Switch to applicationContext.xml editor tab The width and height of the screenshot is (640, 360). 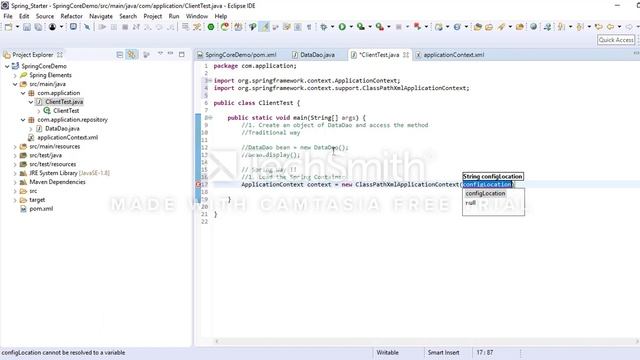click(x=449, y=55)
